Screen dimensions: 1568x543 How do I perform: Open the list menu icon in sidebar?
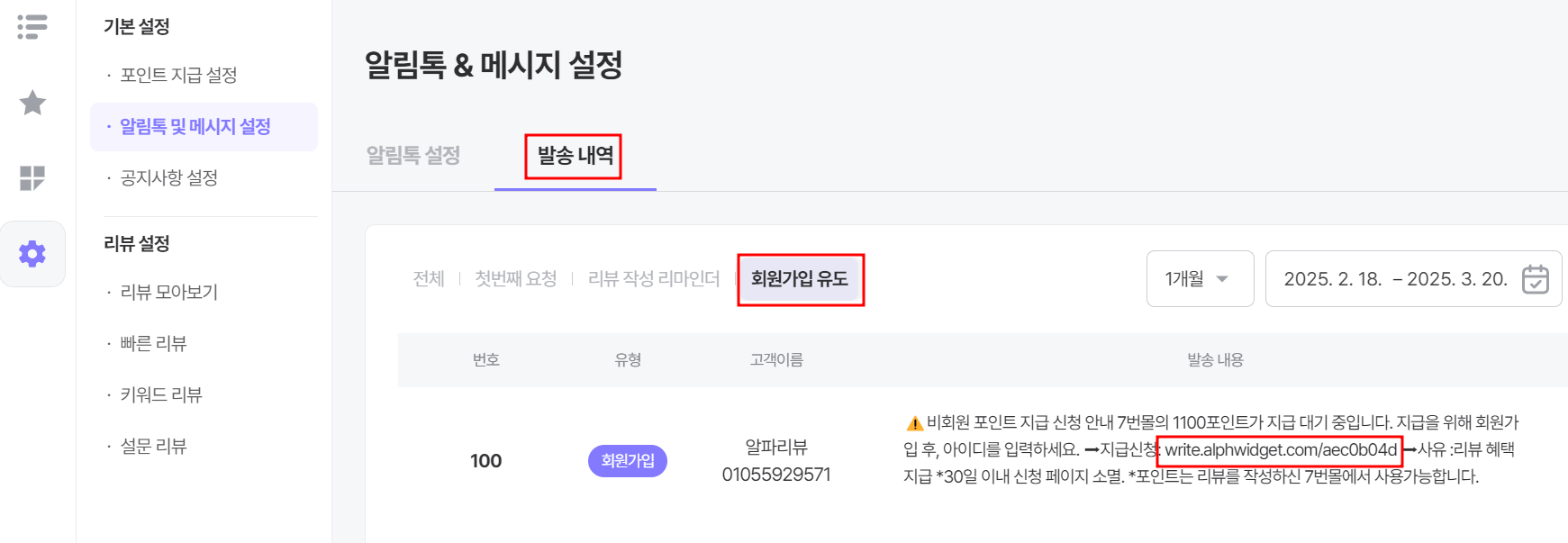32,27
